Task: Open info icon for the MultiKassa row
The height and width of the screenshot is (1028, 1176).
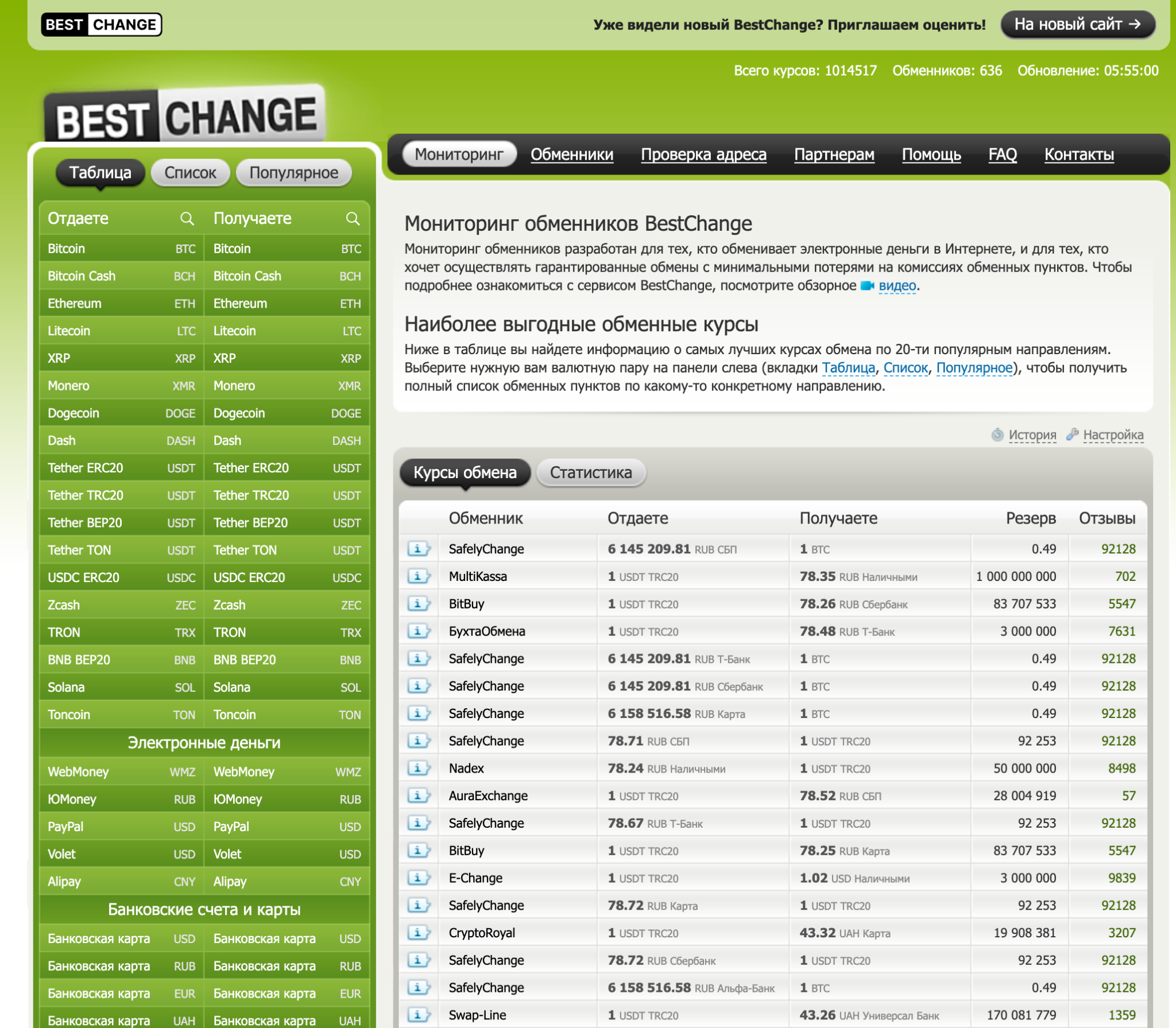Action: pos(419,576)
